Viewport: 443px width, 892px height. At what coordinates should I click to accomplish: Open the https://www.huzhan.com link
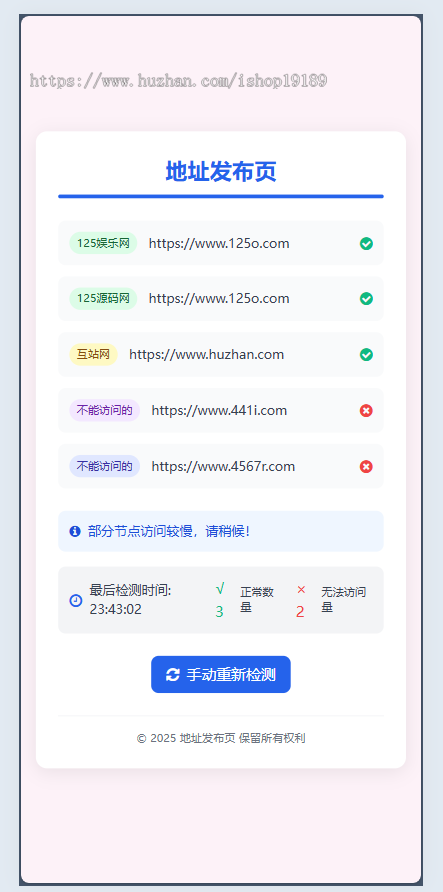click(x=206, y=354)
